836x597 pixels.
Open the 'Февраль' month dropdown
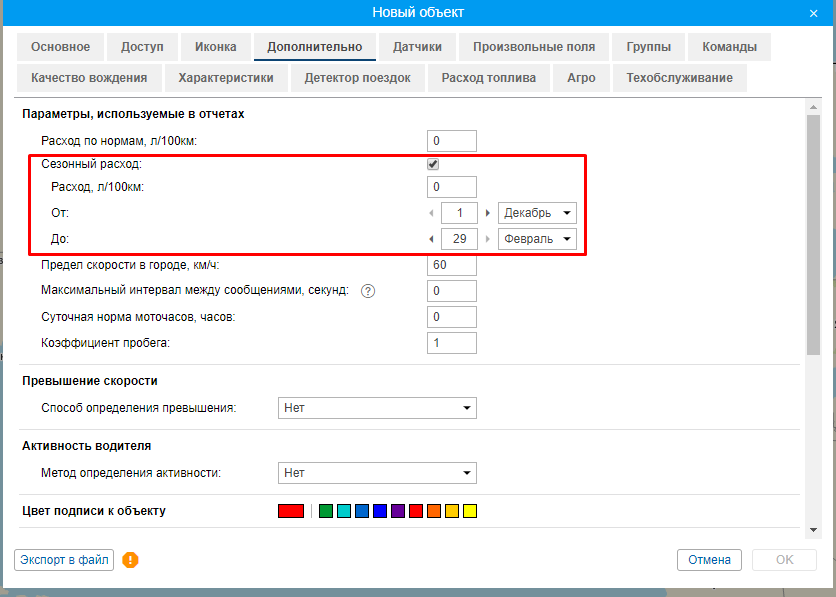537,239
